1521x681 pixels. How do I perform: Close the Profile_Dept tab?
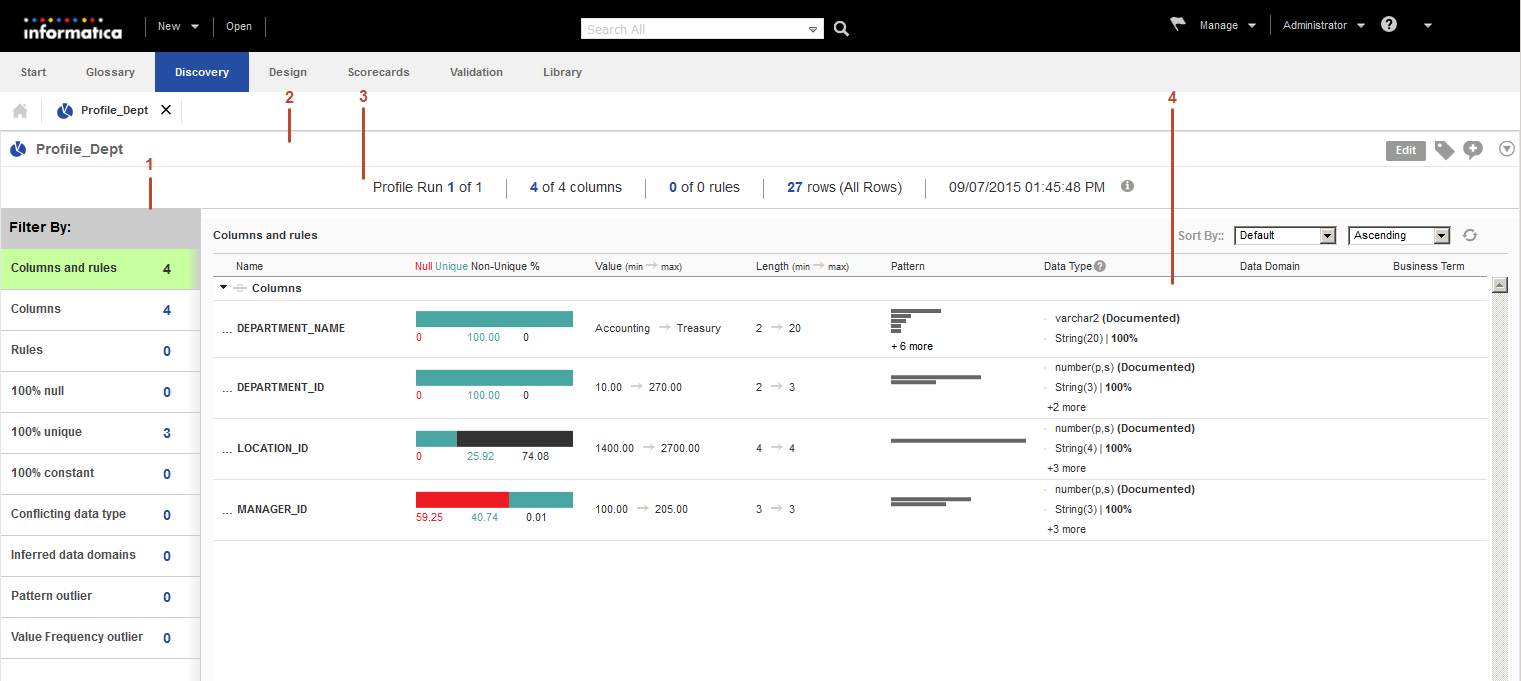tap(166, 110)
